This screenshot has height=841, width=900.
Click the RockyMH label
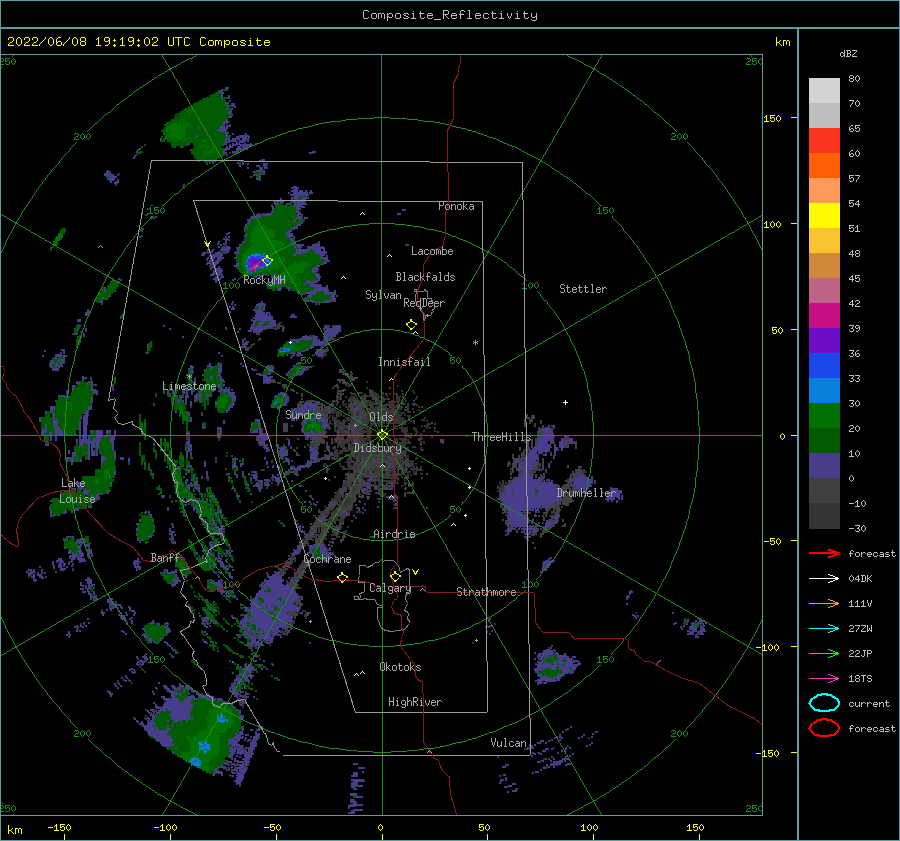click(x=264, y=280)
